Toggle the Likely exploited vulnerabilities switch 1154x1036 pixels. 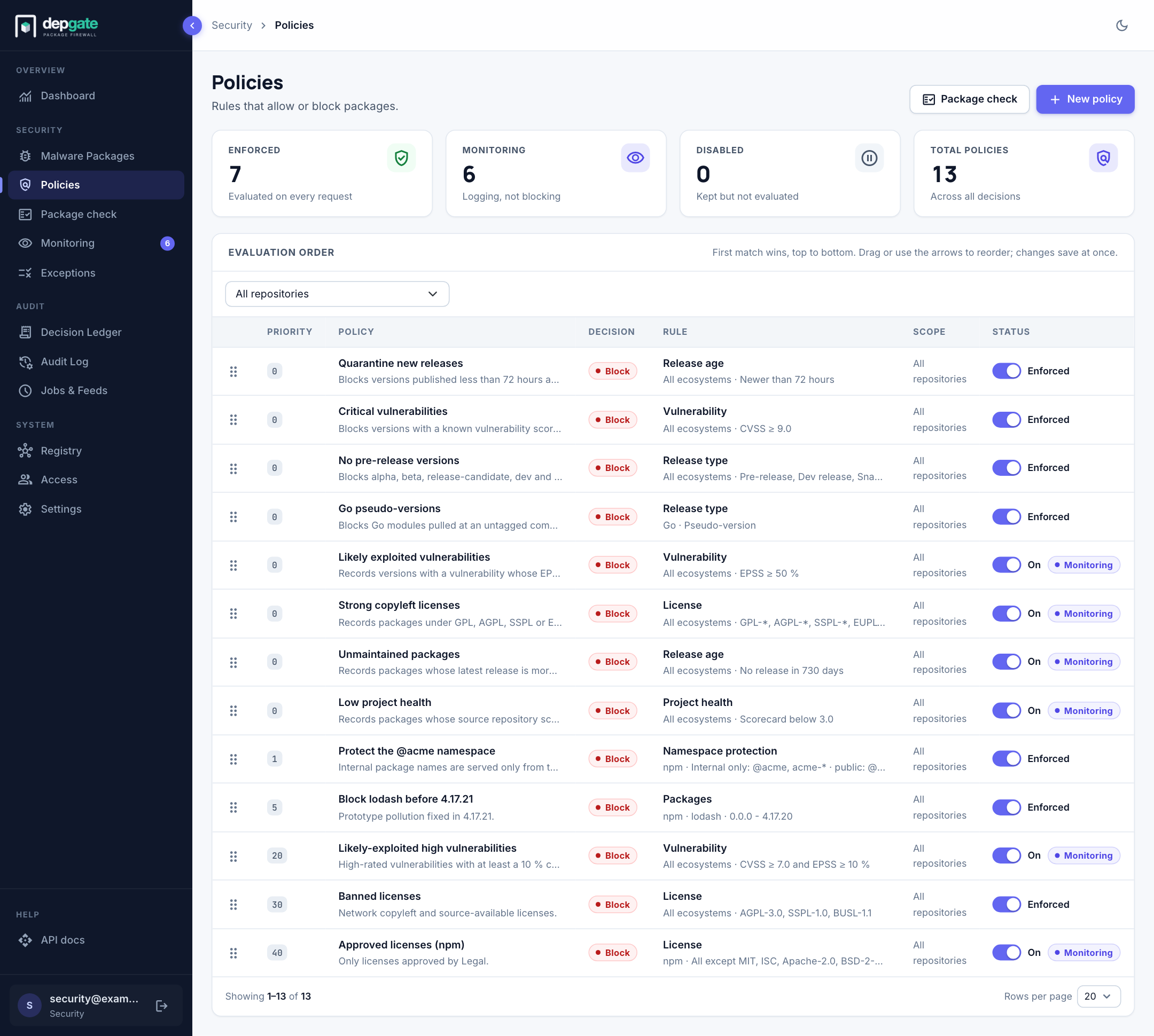(x=1006, y=564)
